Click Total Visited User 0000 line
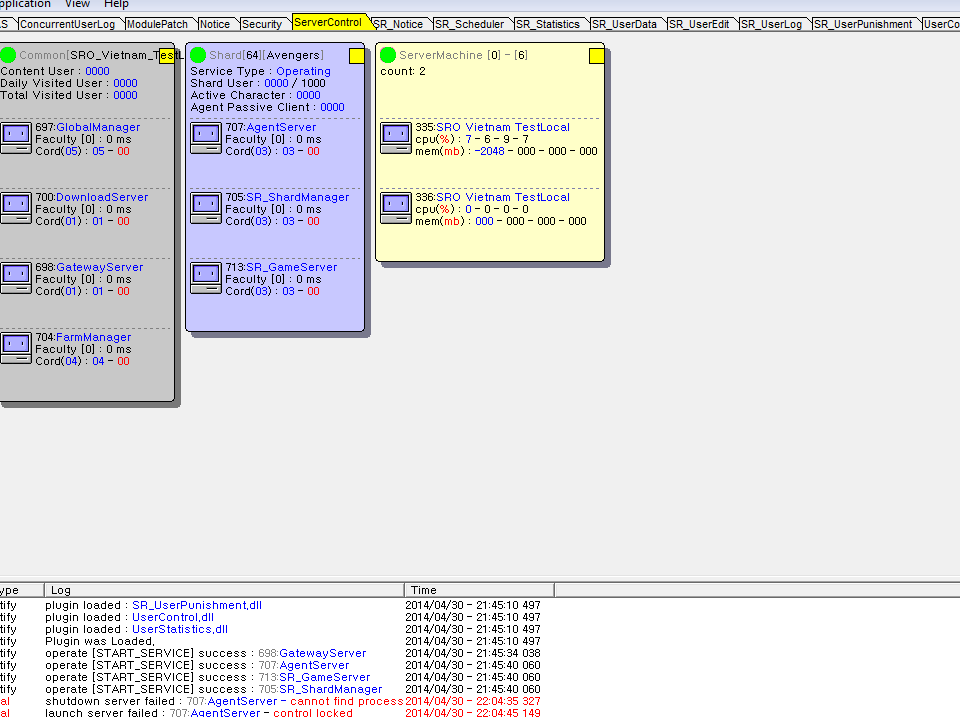The height and width of the screenshot is (717, 960). [69, 95]
